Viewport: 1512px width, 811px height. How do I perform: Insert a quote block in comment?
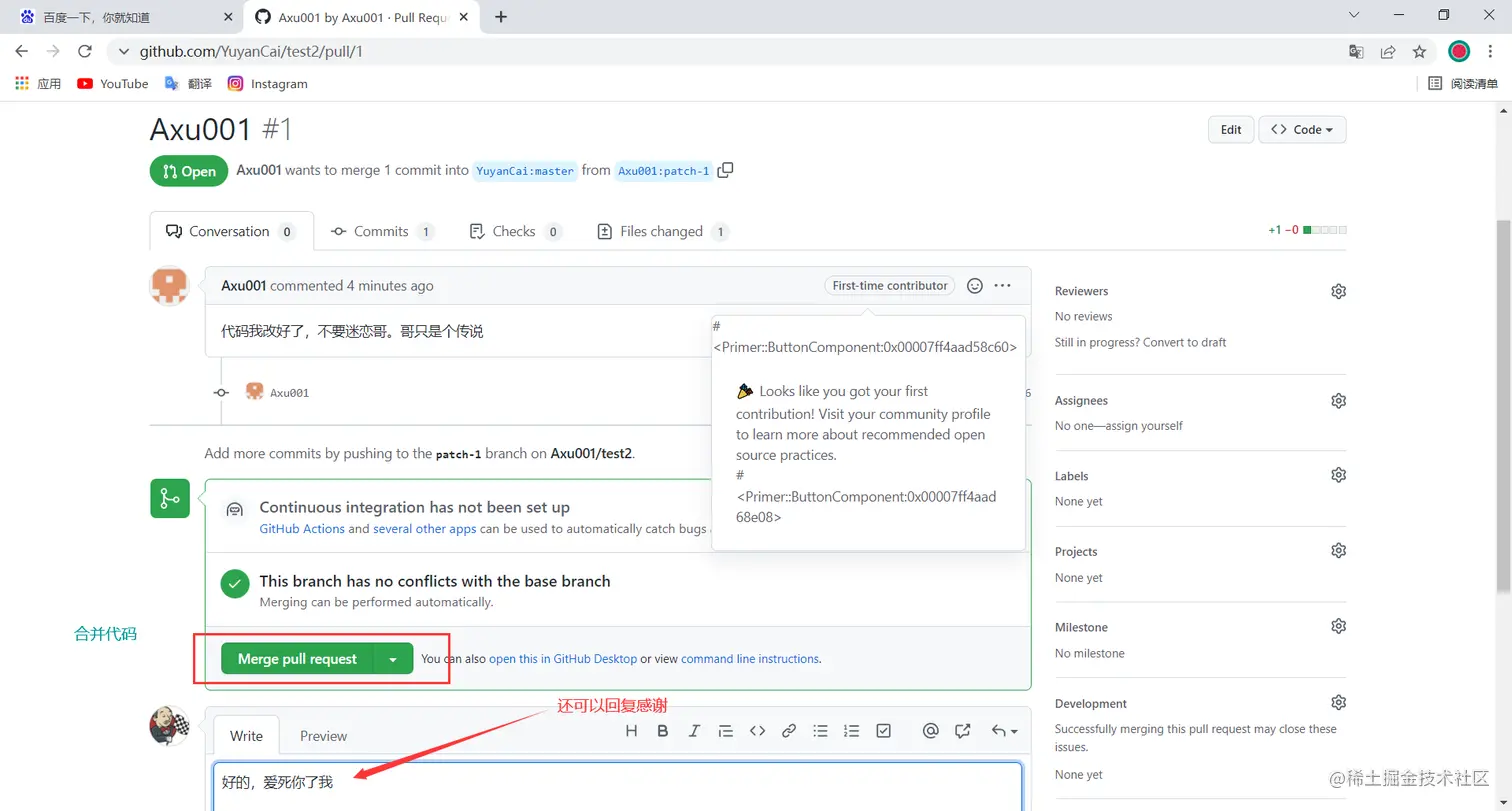(x=726, y=731)
